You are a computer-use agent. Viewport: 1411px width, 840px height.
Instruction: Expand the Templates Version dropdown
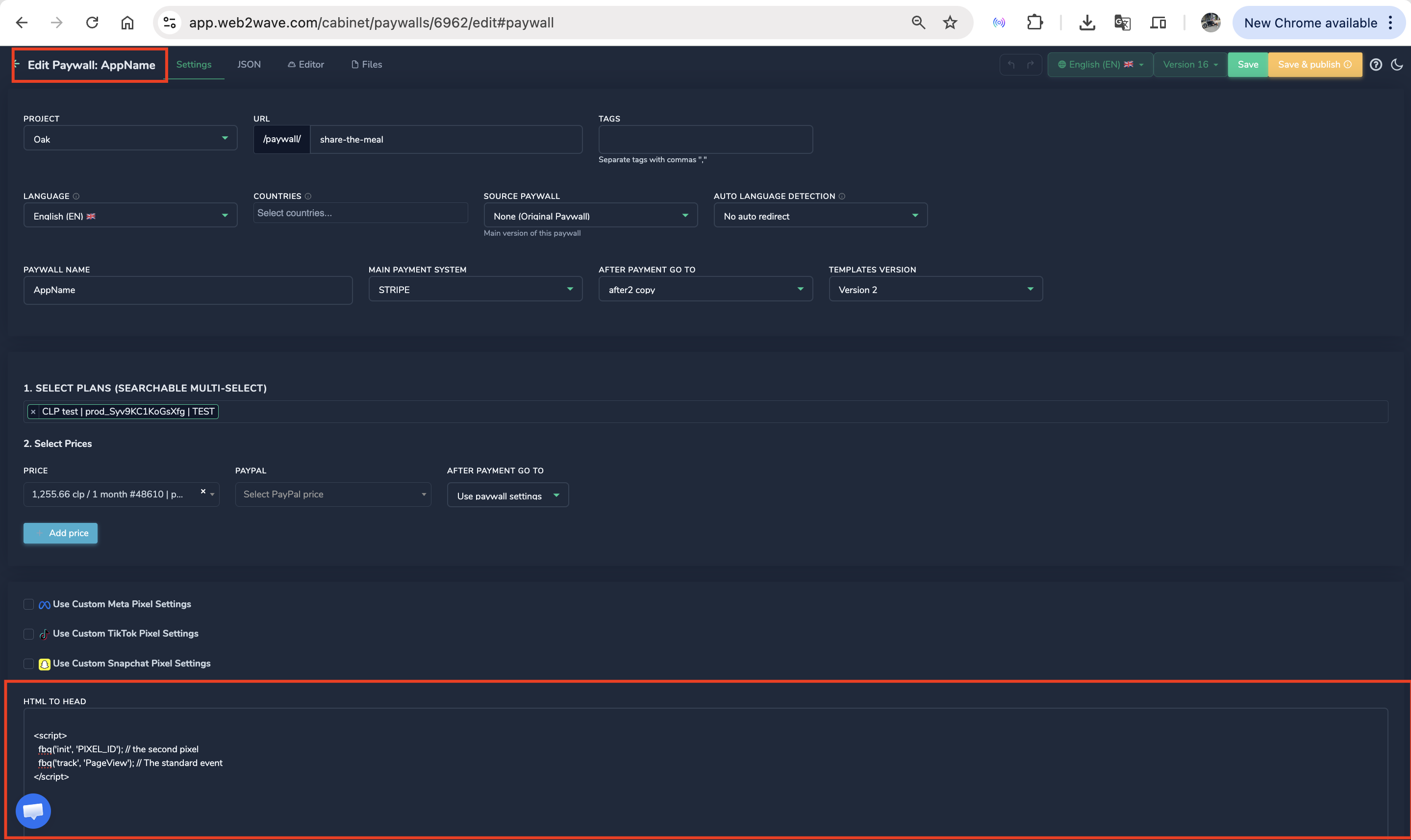(x=935, y=289)
